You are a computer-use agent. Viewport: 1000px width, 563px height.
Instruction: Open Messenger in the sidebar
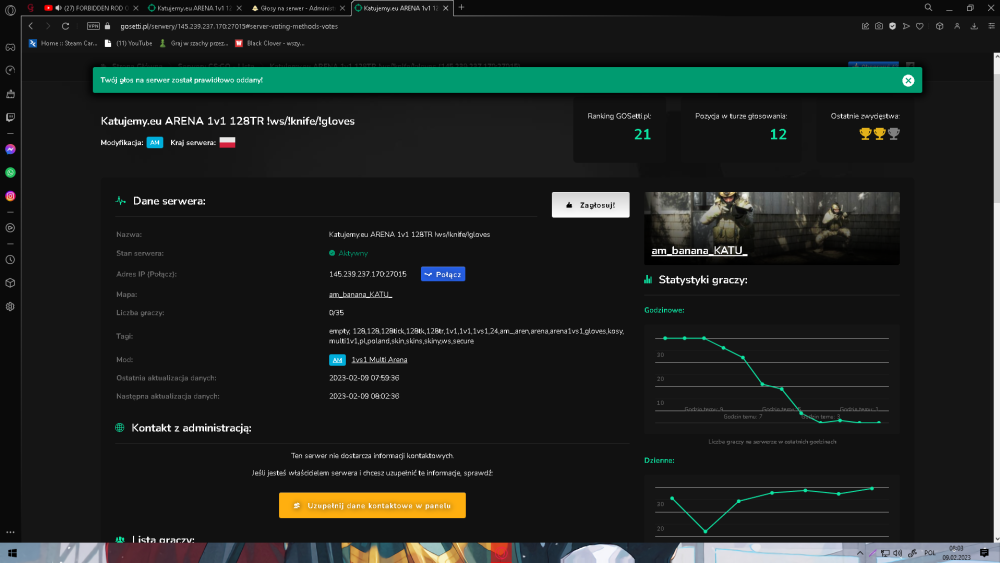point(10,149)
